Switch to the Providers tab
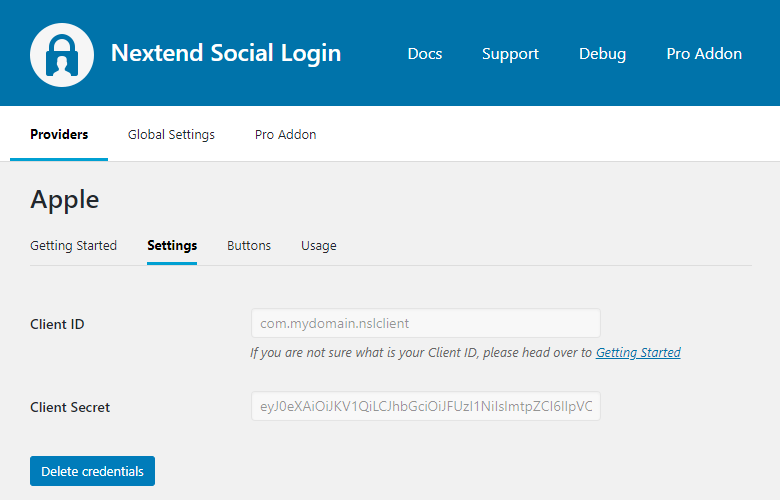The width and height of the screenshot is (780, 500). [59, 134]
